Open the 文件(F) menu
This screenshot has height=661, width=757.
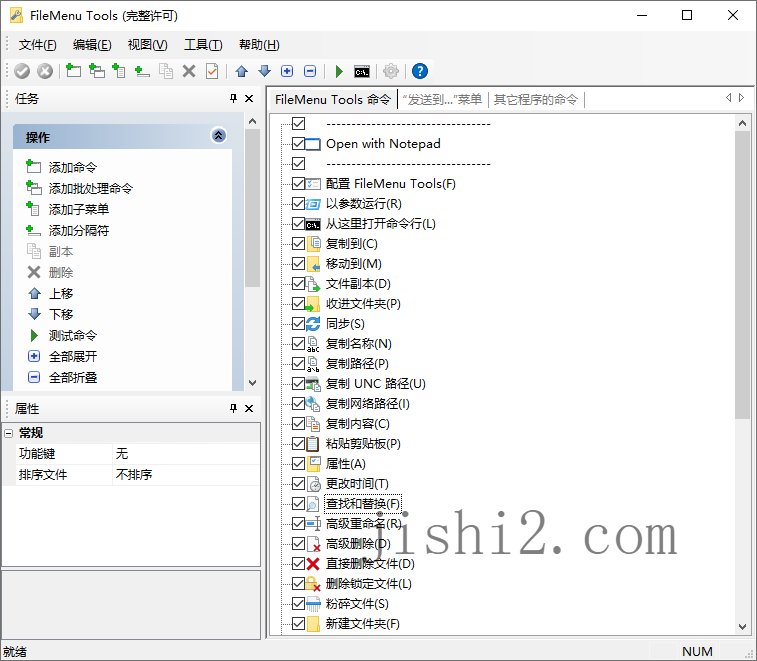point(38,45)
